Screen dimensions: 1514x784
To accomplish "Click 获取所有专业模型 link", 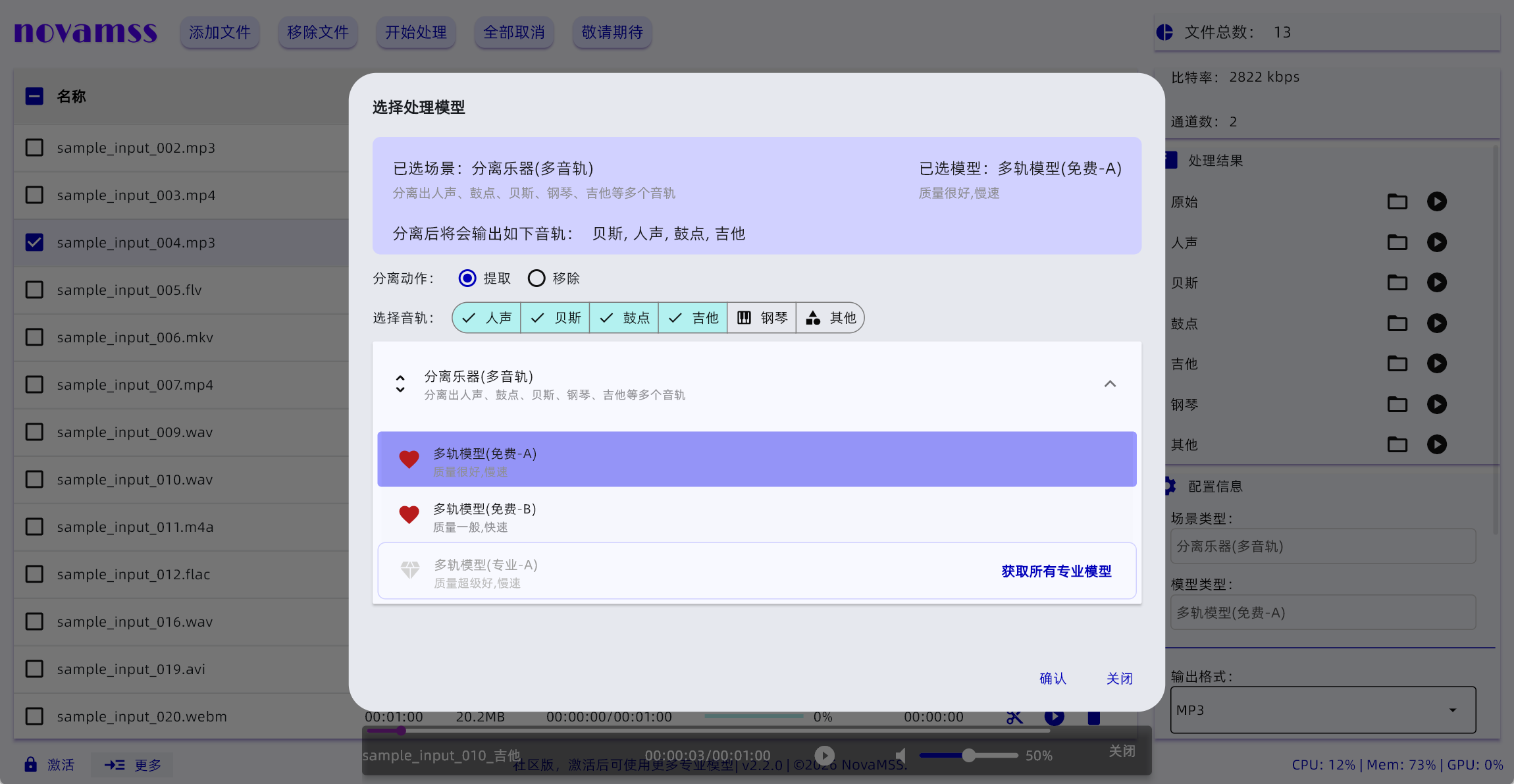I will pos(1057,571).
